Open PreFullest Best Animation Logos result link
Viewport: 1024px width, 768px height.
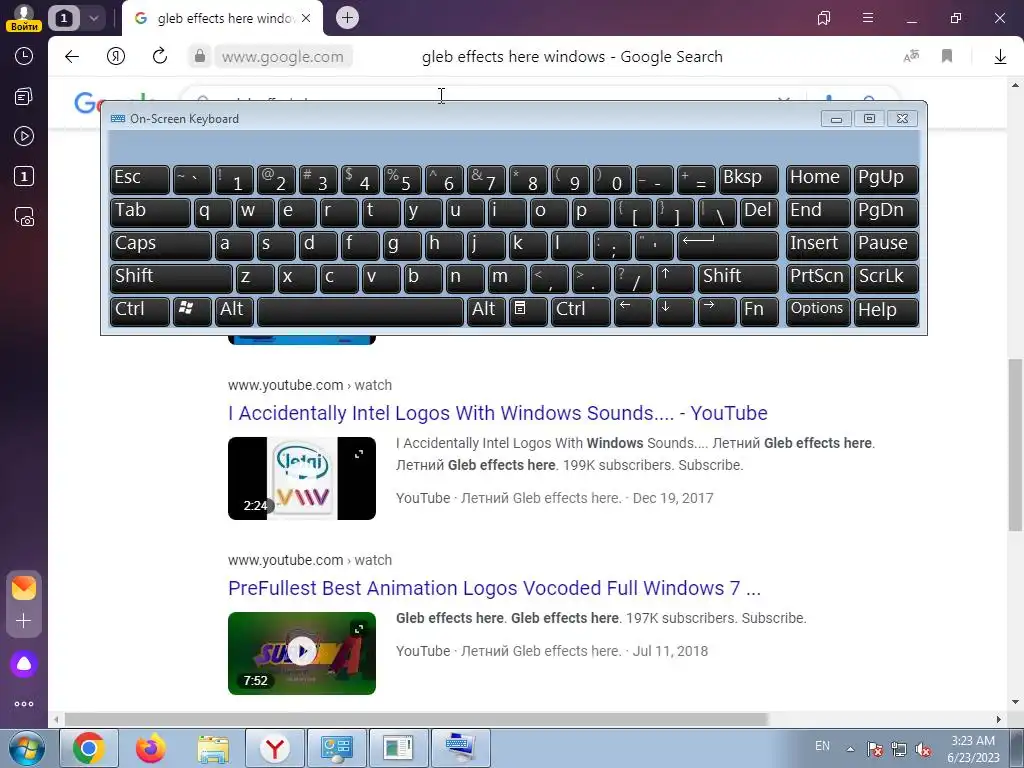(494, 588)
